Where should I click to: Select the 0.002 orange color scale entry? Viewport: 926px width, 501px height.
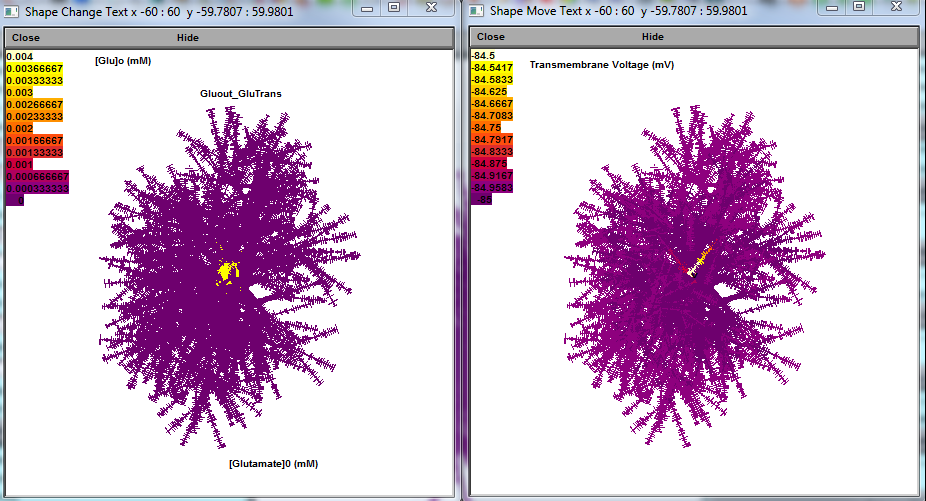20,128
